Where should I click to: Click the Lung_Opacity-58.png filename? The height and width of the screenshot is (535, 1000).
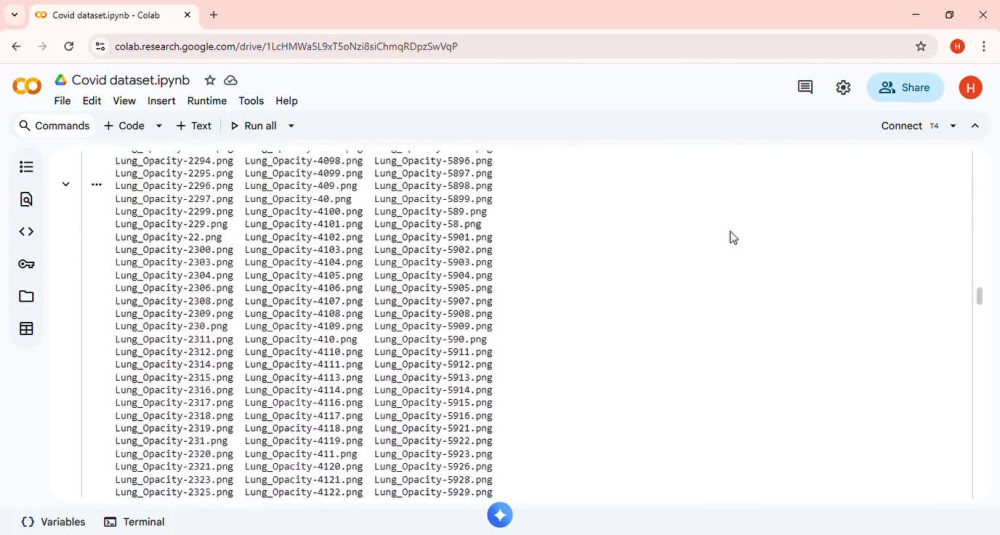[428, 224]
